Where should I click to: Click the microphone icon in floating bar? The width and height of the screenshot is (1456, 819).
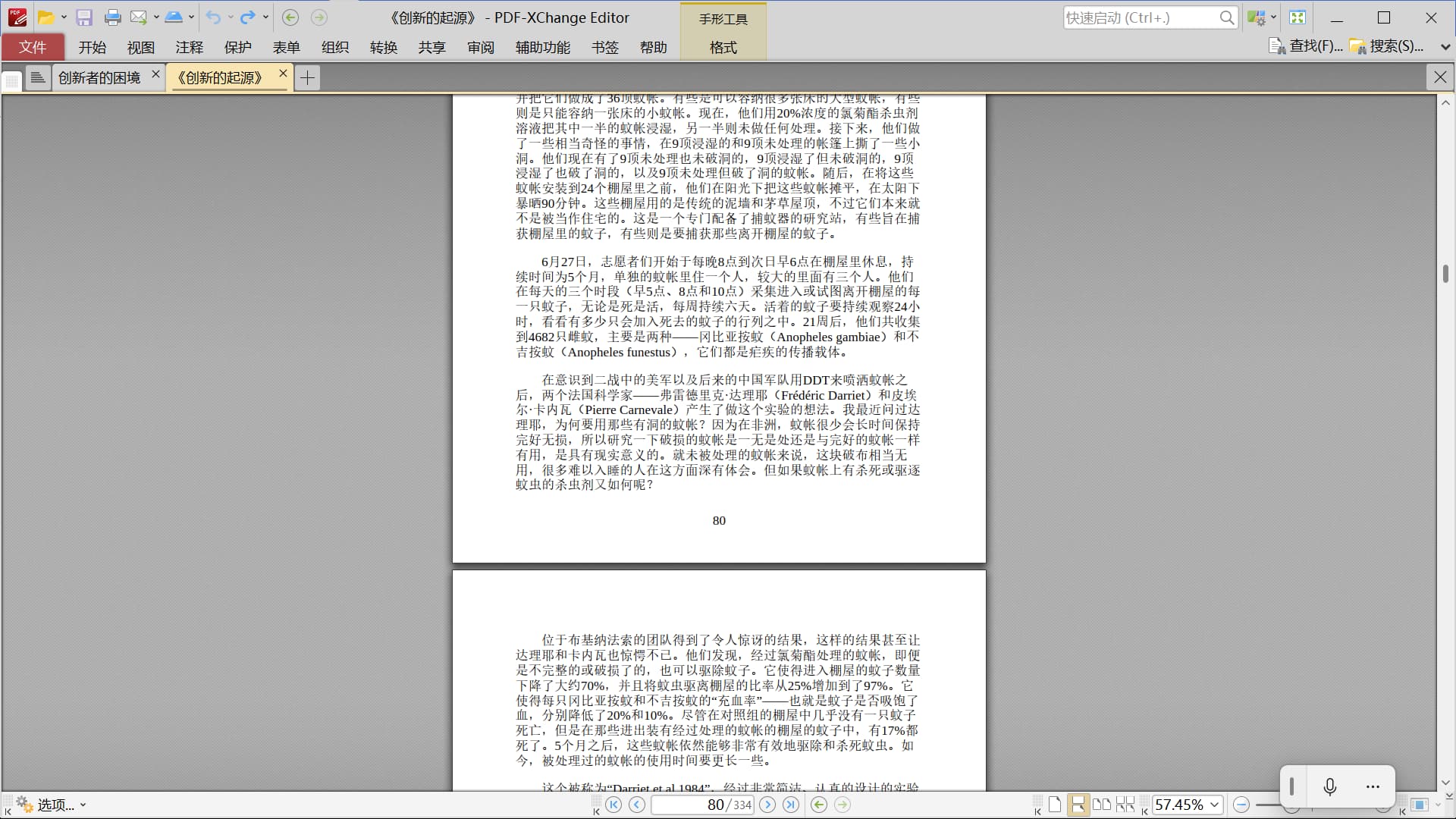[1329, 786]
